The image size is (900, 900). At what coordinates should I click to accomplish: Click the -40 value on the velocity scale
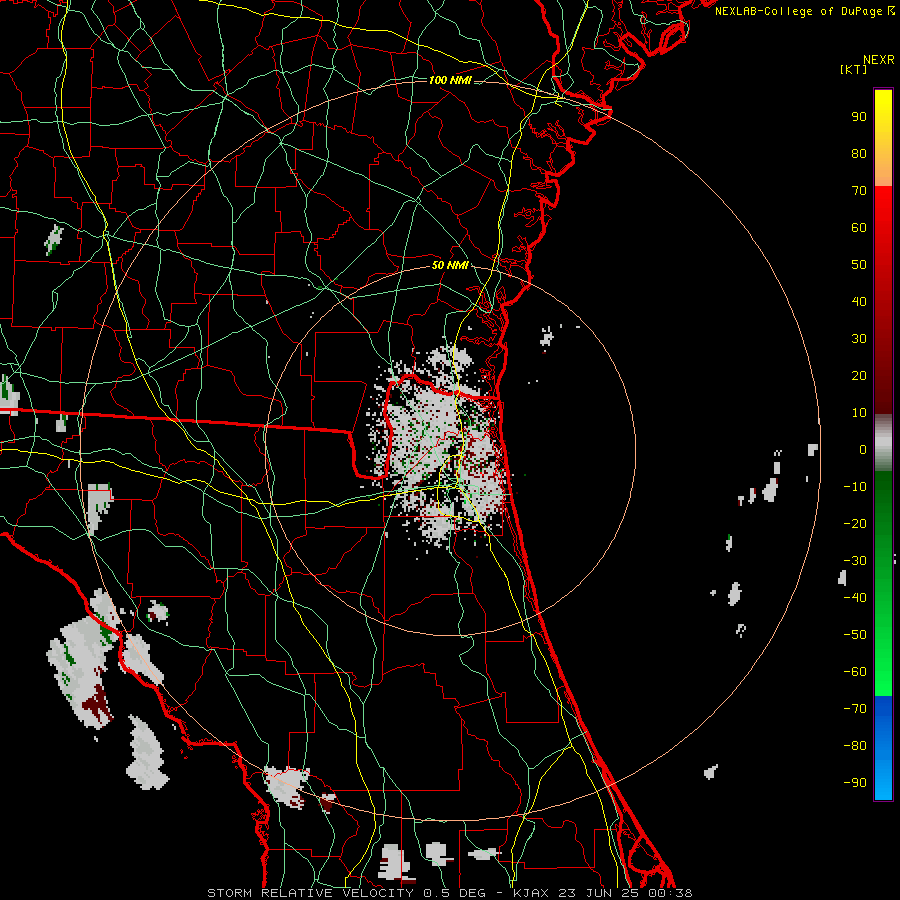tap(855, 598)
